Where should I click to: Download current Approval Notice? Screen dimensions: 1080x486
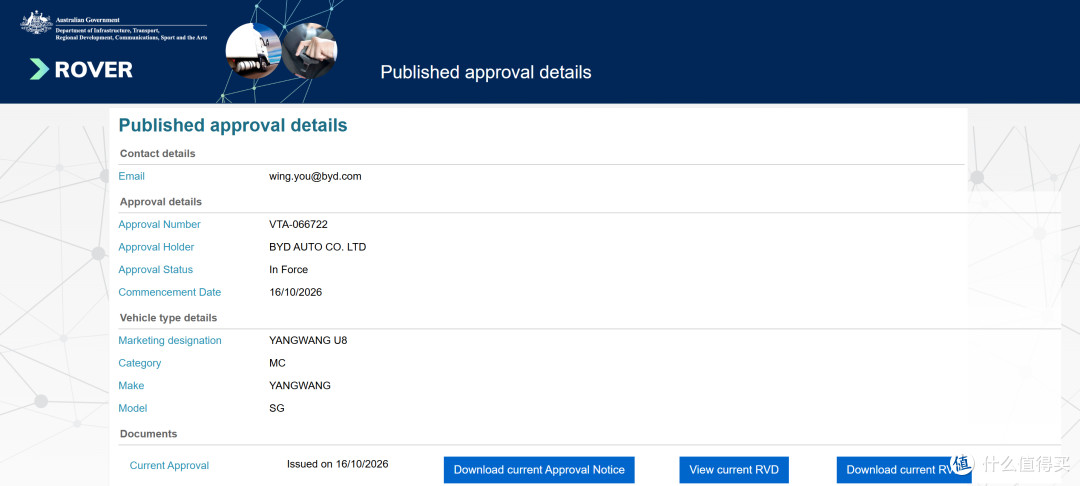coord(539,469)
